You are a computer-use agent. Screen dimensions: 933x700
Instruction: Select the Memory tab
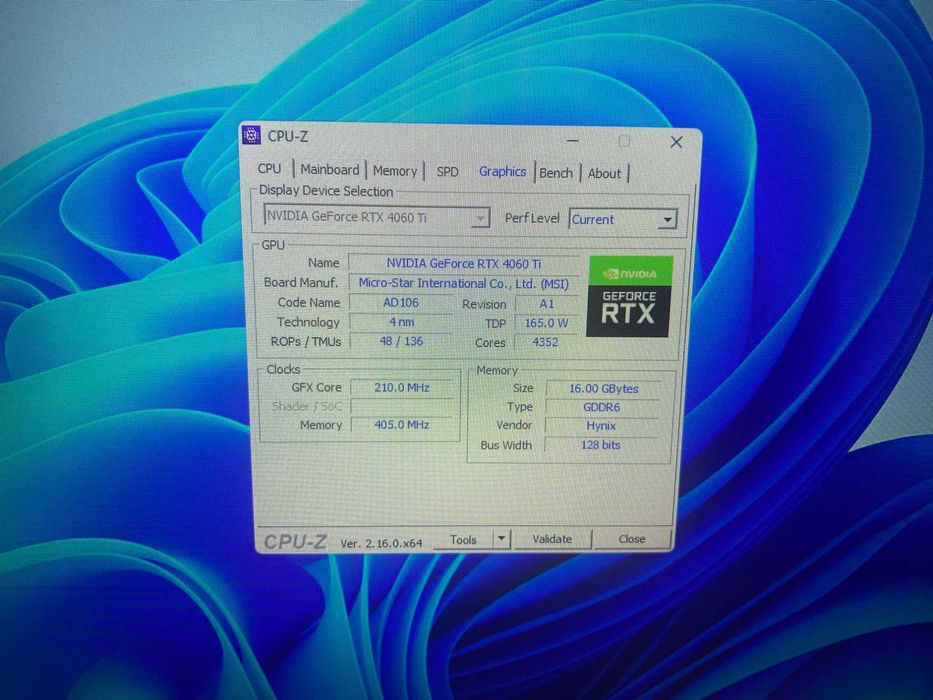click(x=395, y=171)
